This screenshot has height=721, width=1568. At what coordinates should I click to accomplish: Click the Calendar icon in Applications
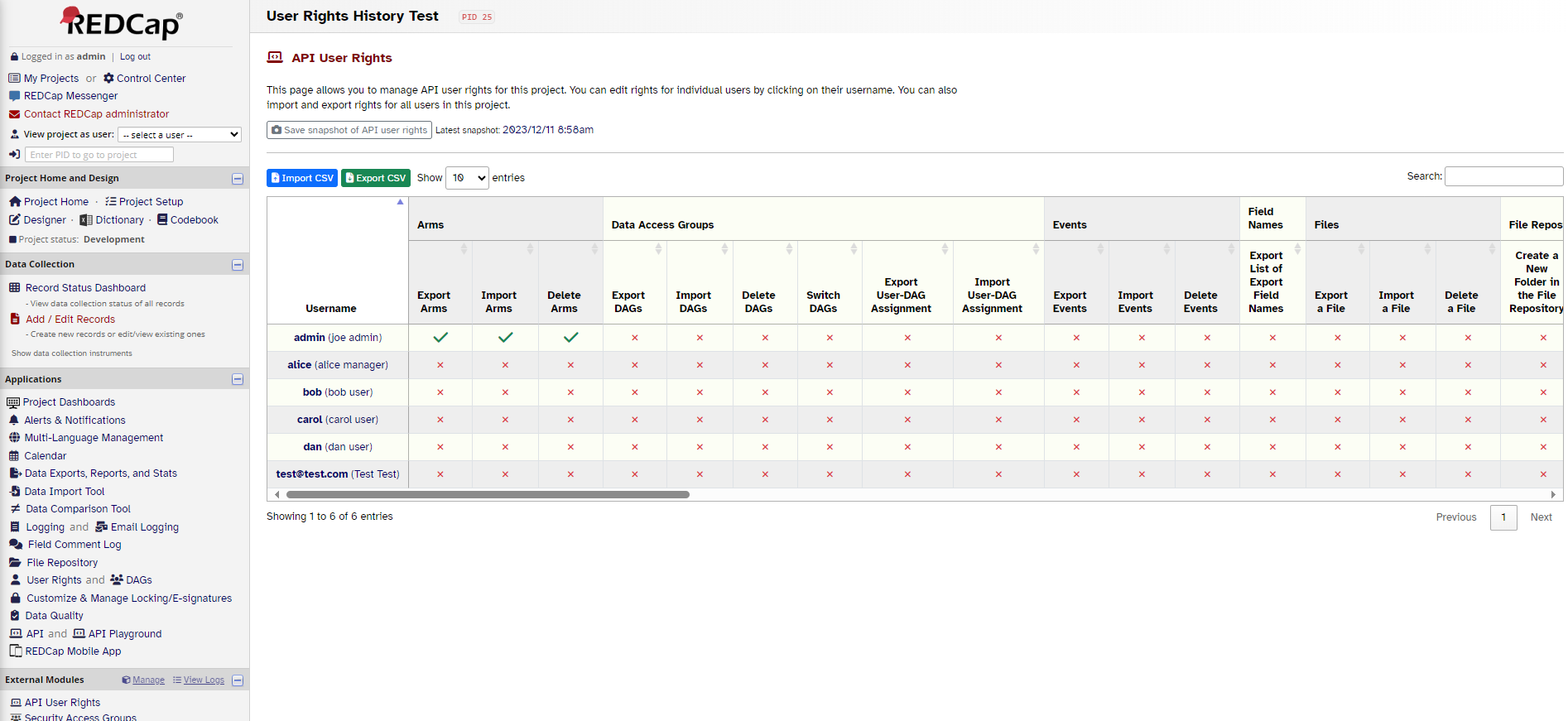pyautogui.click(x=14, y=456)
